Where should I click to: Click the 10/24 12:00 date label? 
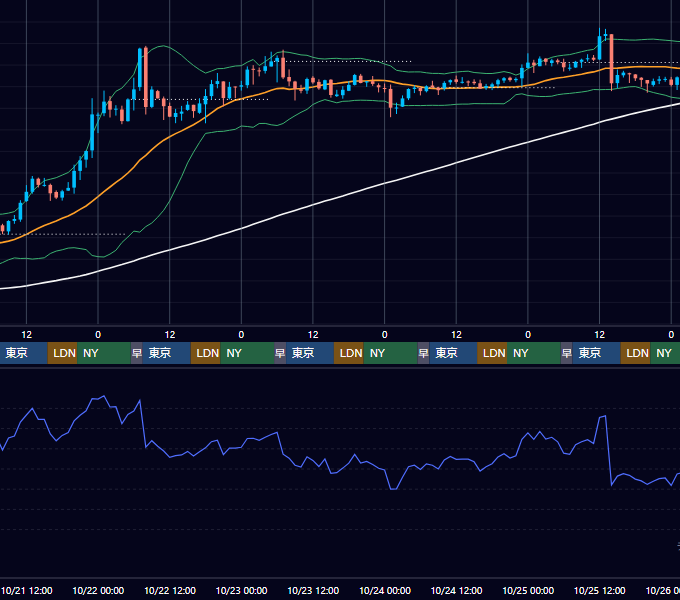(456, 590)
